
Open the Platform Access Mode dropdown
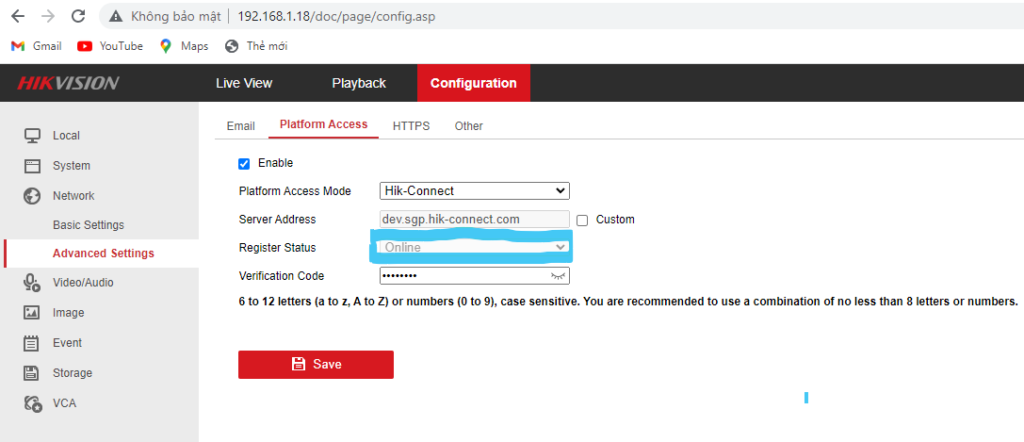[474, 191]
